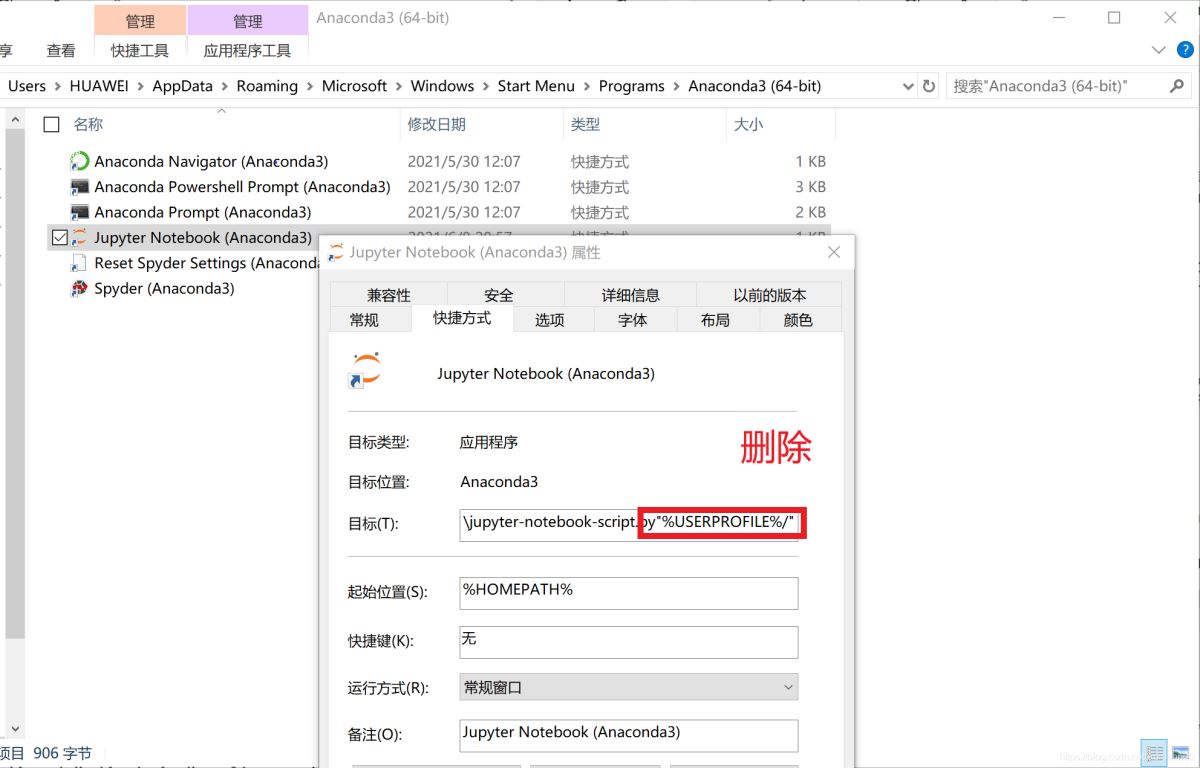Select the Reset Spyder Settings icon
1200x768 pixels.
(79, 263)
